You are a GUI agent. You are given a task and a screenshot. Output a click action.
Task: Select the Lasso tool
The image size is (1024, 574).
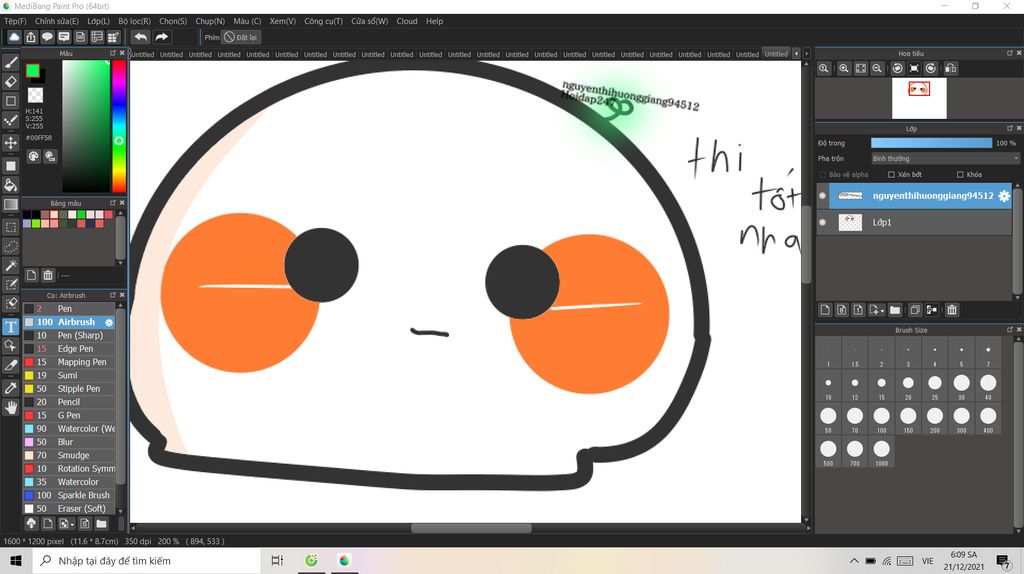[x=11, y=246]
